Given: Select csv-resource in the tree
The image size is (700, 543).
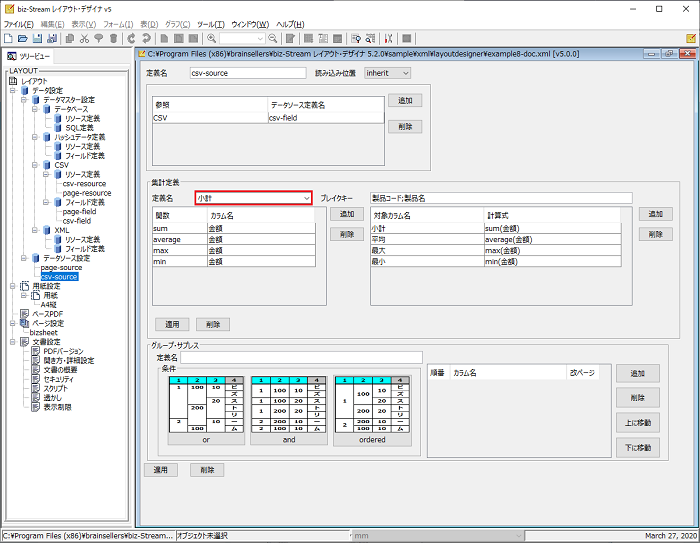Looking at the screenshot, I should [x=84, y=184].
